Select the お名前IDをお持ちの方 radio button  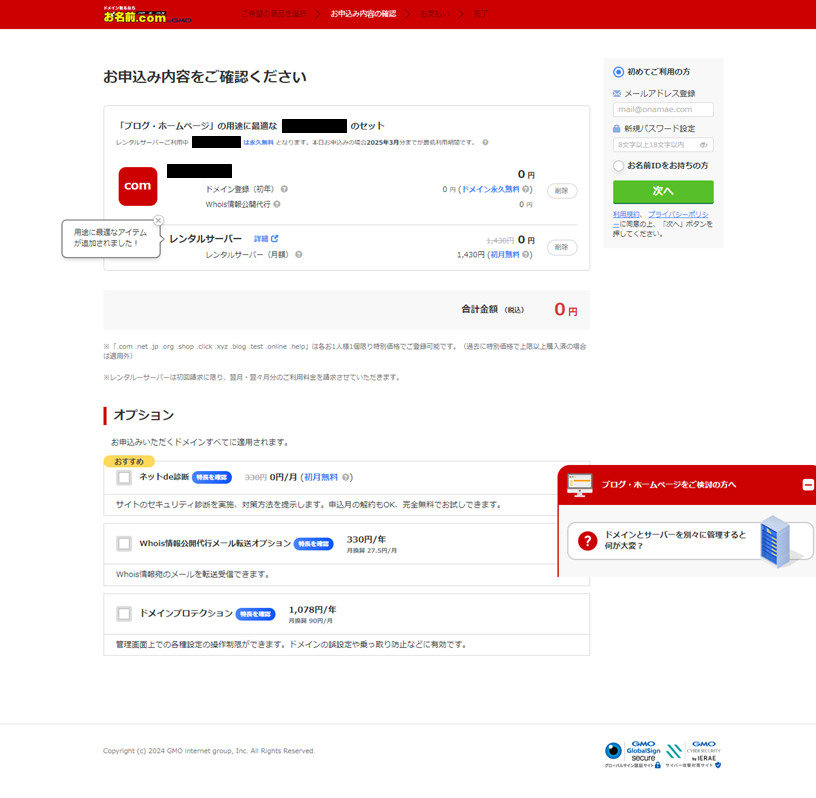pos(618,164)
